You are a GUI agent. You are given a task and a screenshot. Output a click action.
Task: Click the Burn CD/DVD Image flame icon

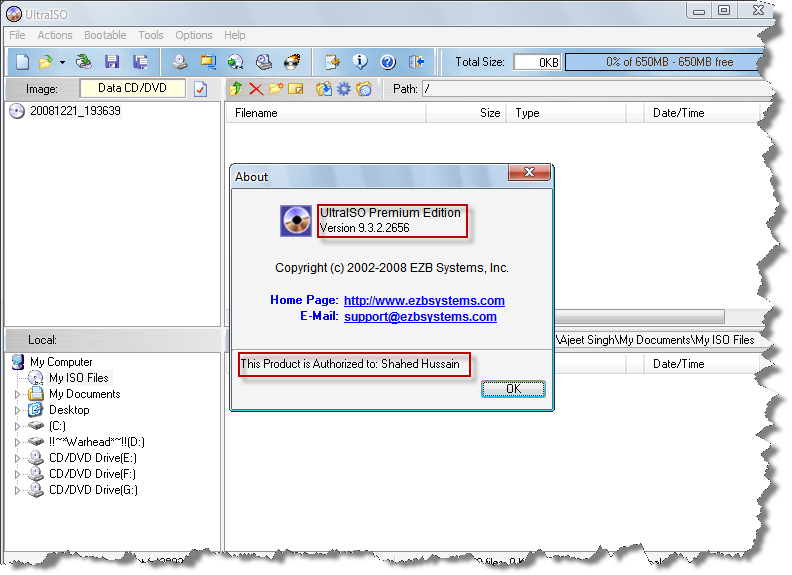(292, 62)
